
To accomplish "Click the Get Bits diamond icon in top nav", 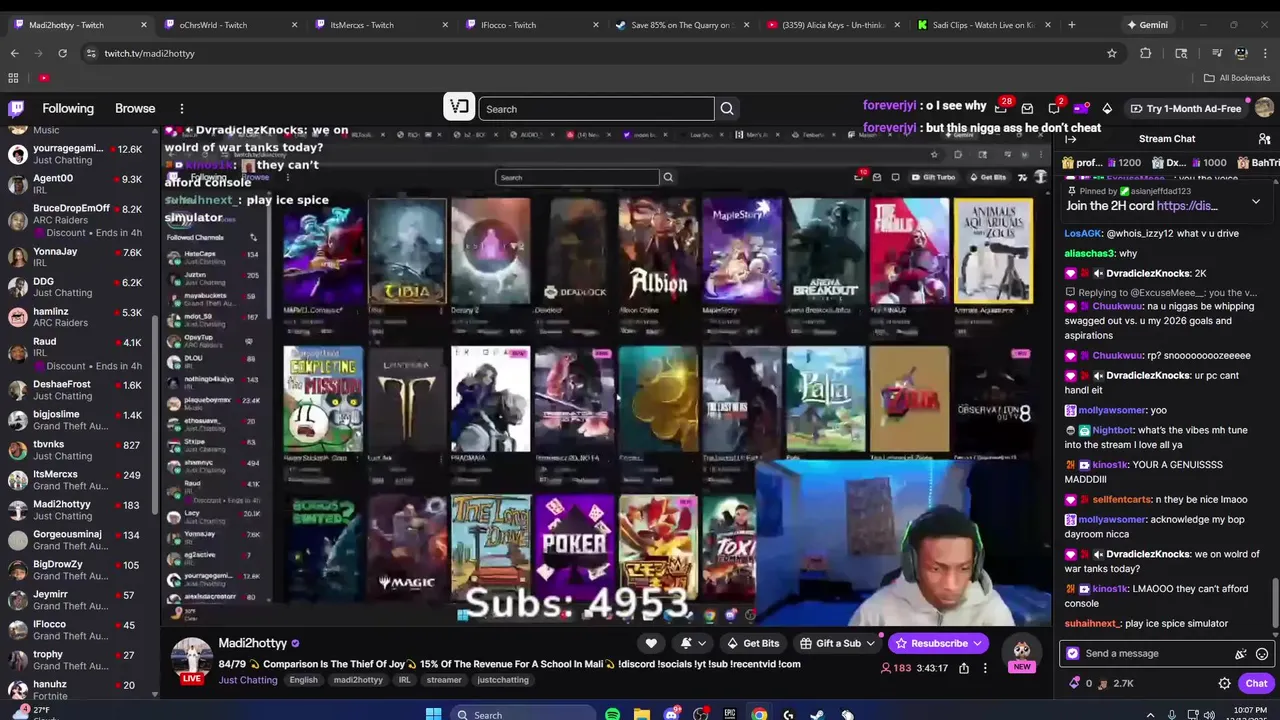I will click(x=1107, y=108).
